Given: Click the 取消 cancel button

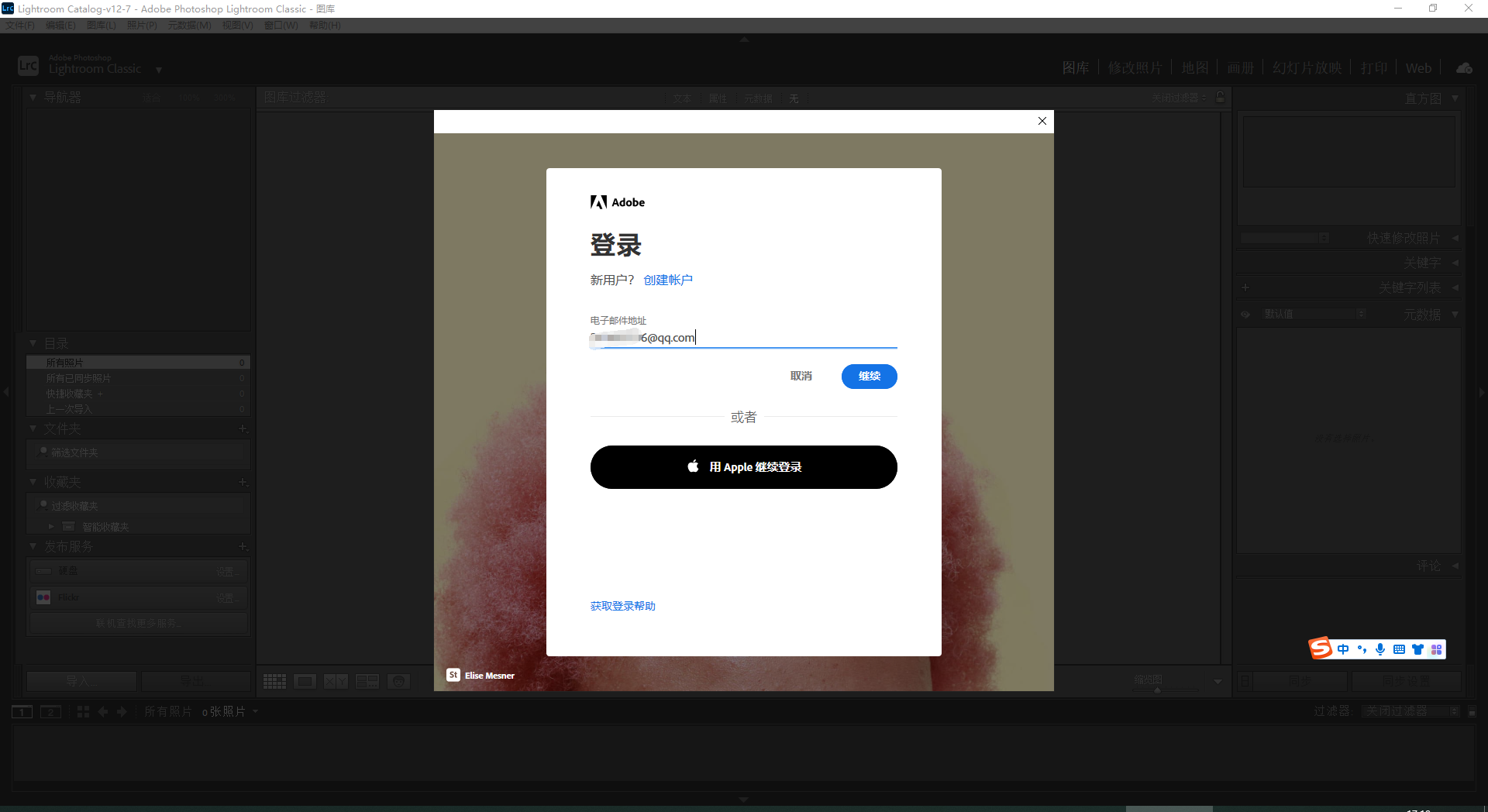Looking at the screenshot, I should click(801, 377).
